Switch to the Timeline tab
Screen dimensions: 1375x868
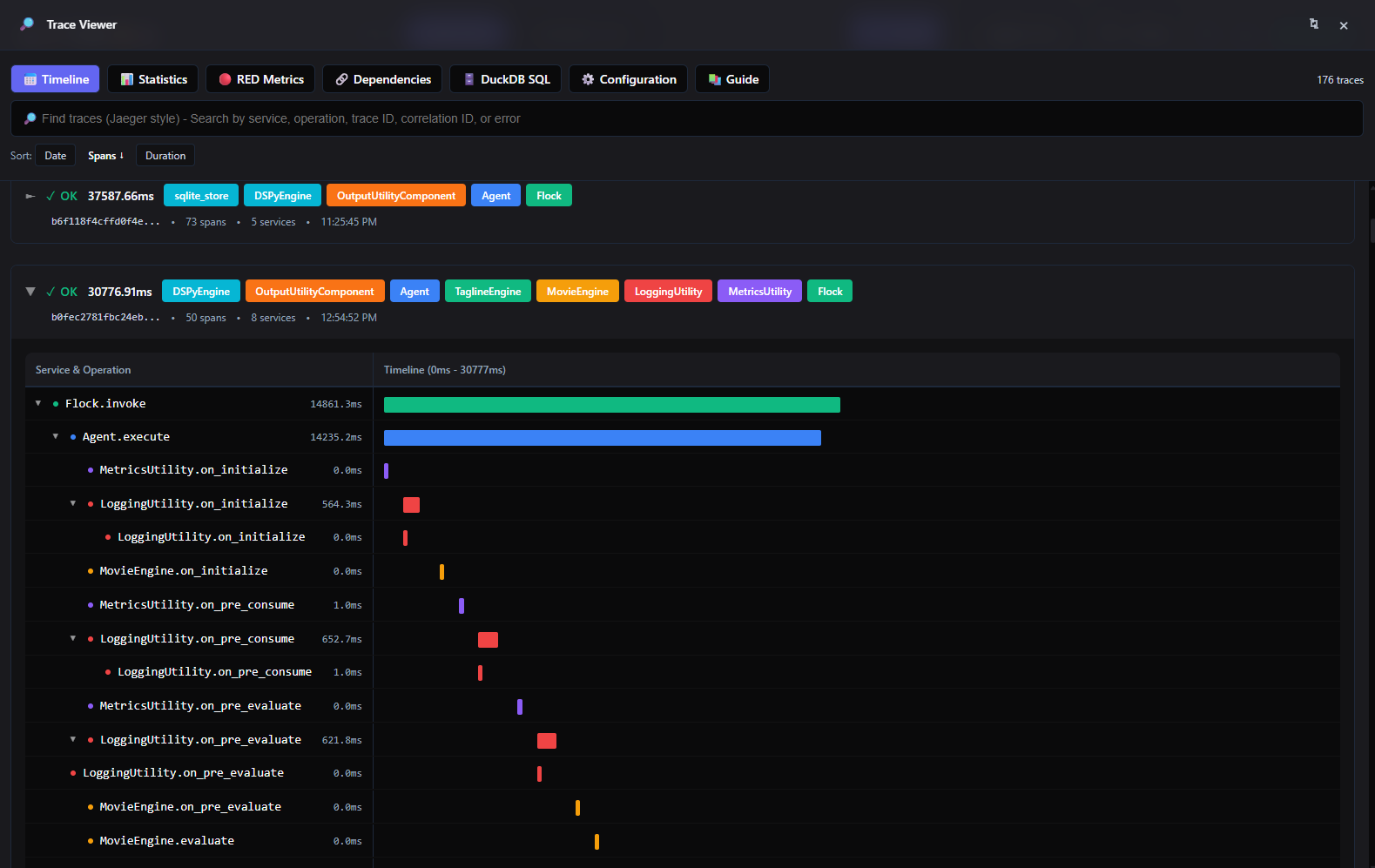(x=56, y=79)
